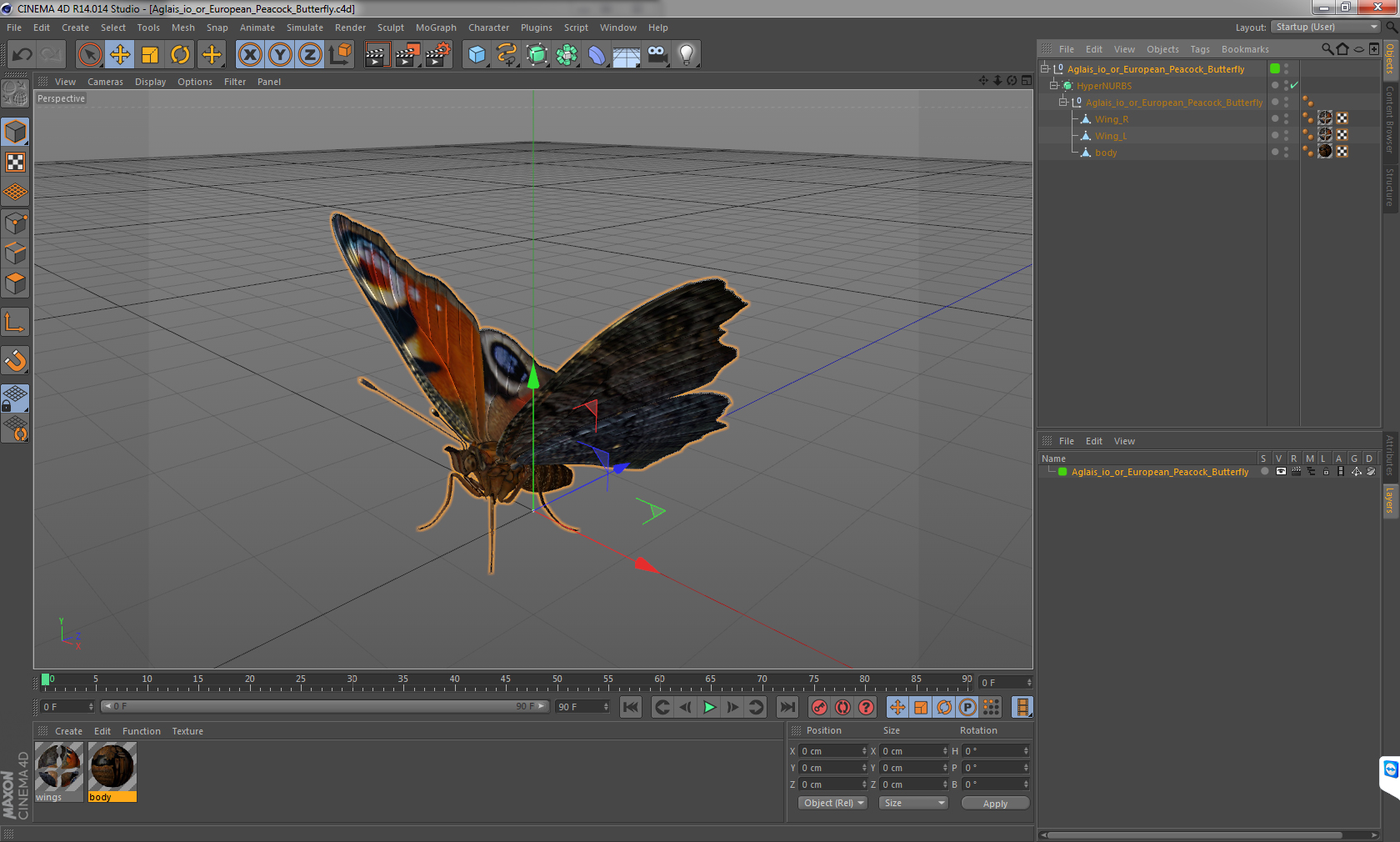Screen dimensions: 1400x842
Task: Click the Record active objects button
Action: coord(820,707)
